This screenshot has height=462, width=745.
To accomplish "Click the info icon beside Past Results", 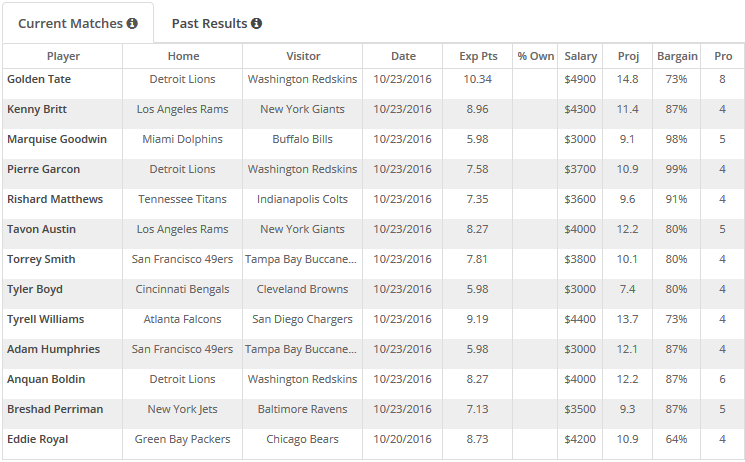I will (257, 23).
